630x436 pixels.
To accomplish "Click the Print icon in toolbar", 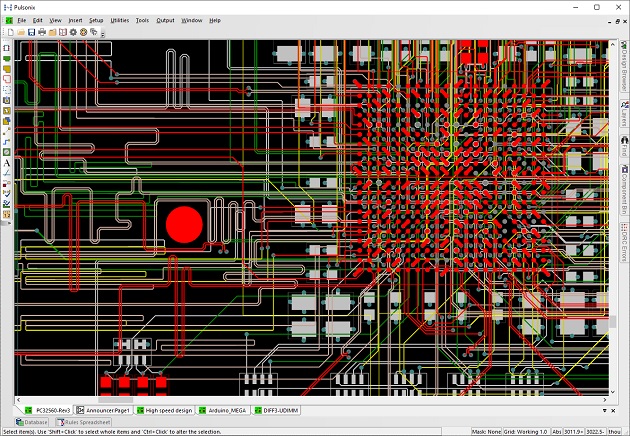I will coord(42,32).
